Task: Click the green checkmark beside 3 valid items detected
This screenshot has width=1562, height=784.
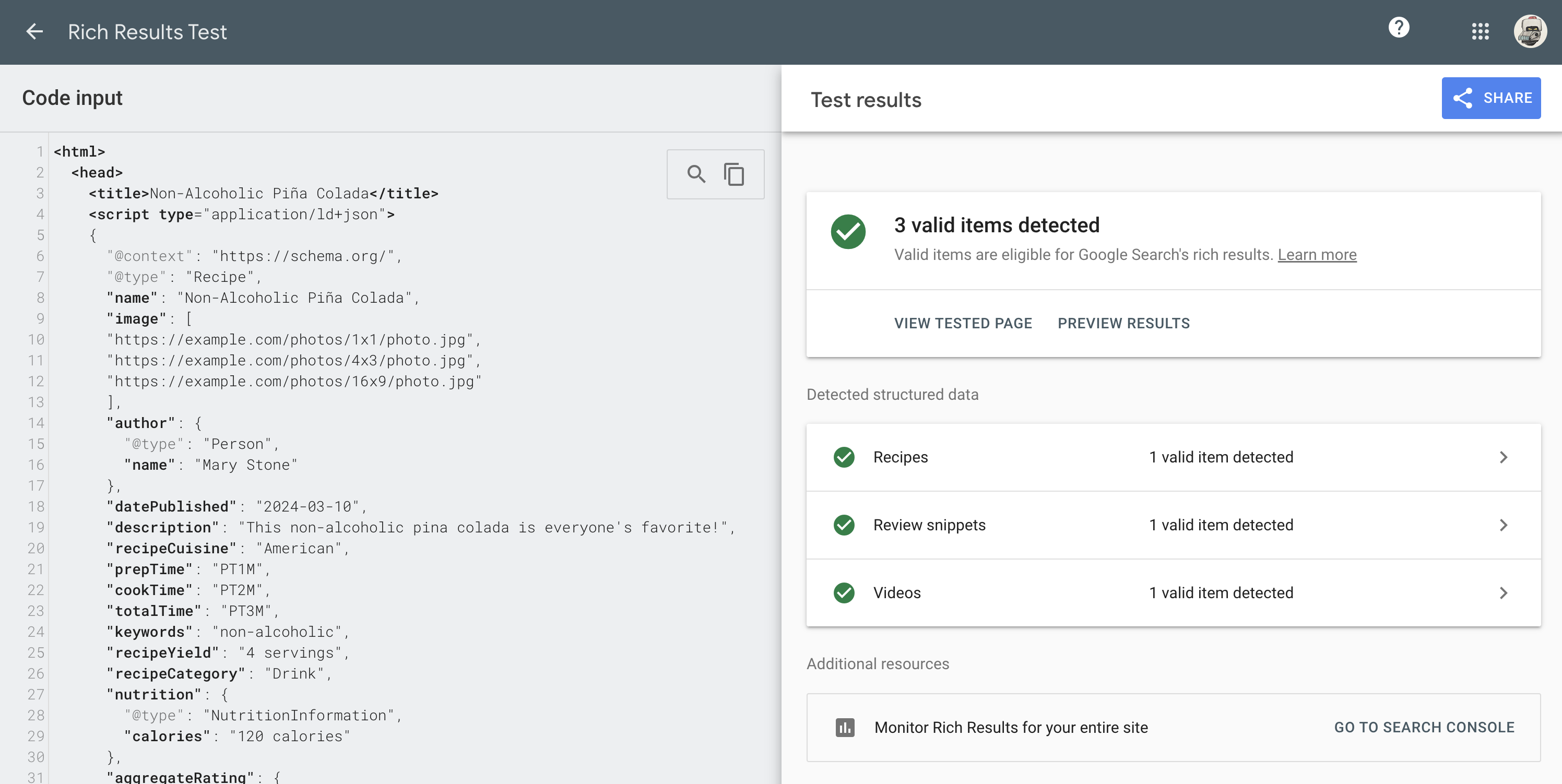Action: tap(848, 231)
